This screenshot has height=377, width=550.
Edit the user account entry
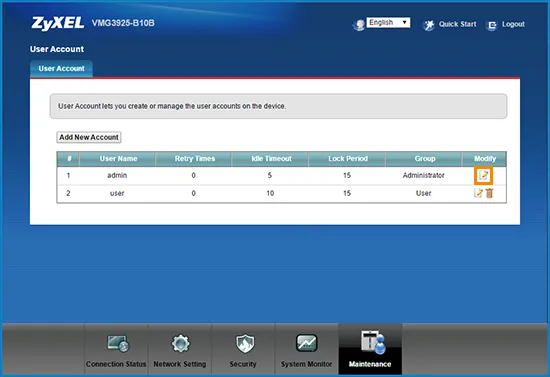click(x=478, y=193)
